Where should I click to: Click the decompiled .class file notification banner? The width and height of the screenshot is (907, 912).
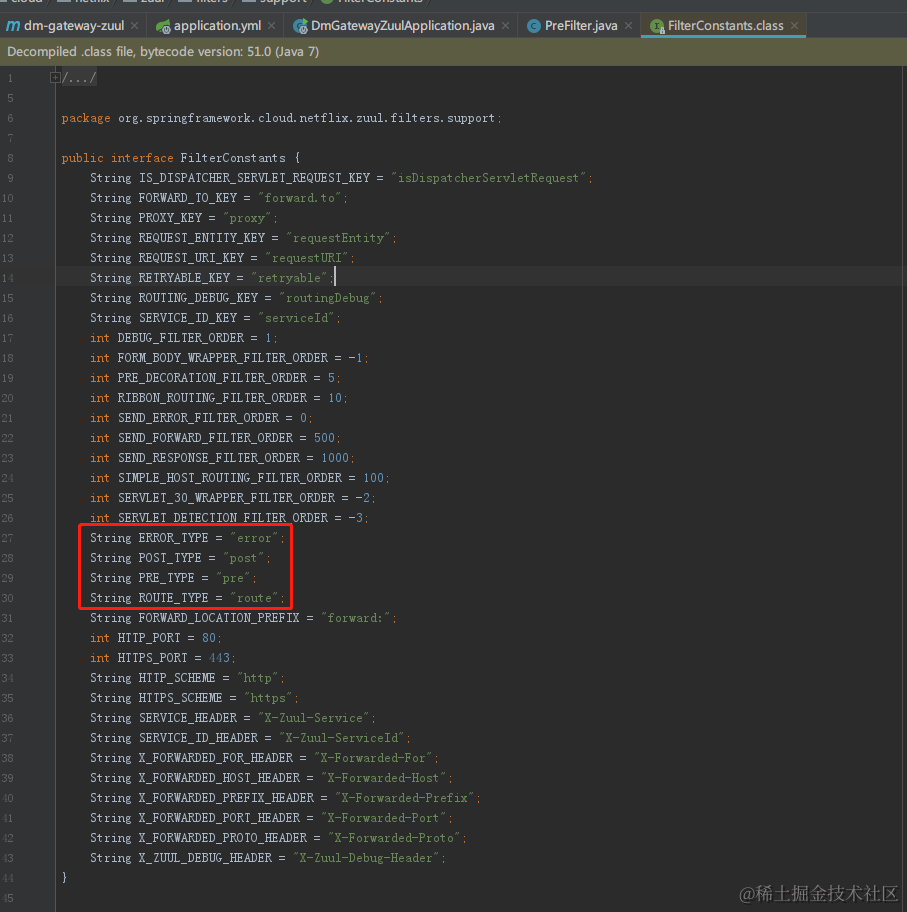pyautogui.click(x=453, y=52)
